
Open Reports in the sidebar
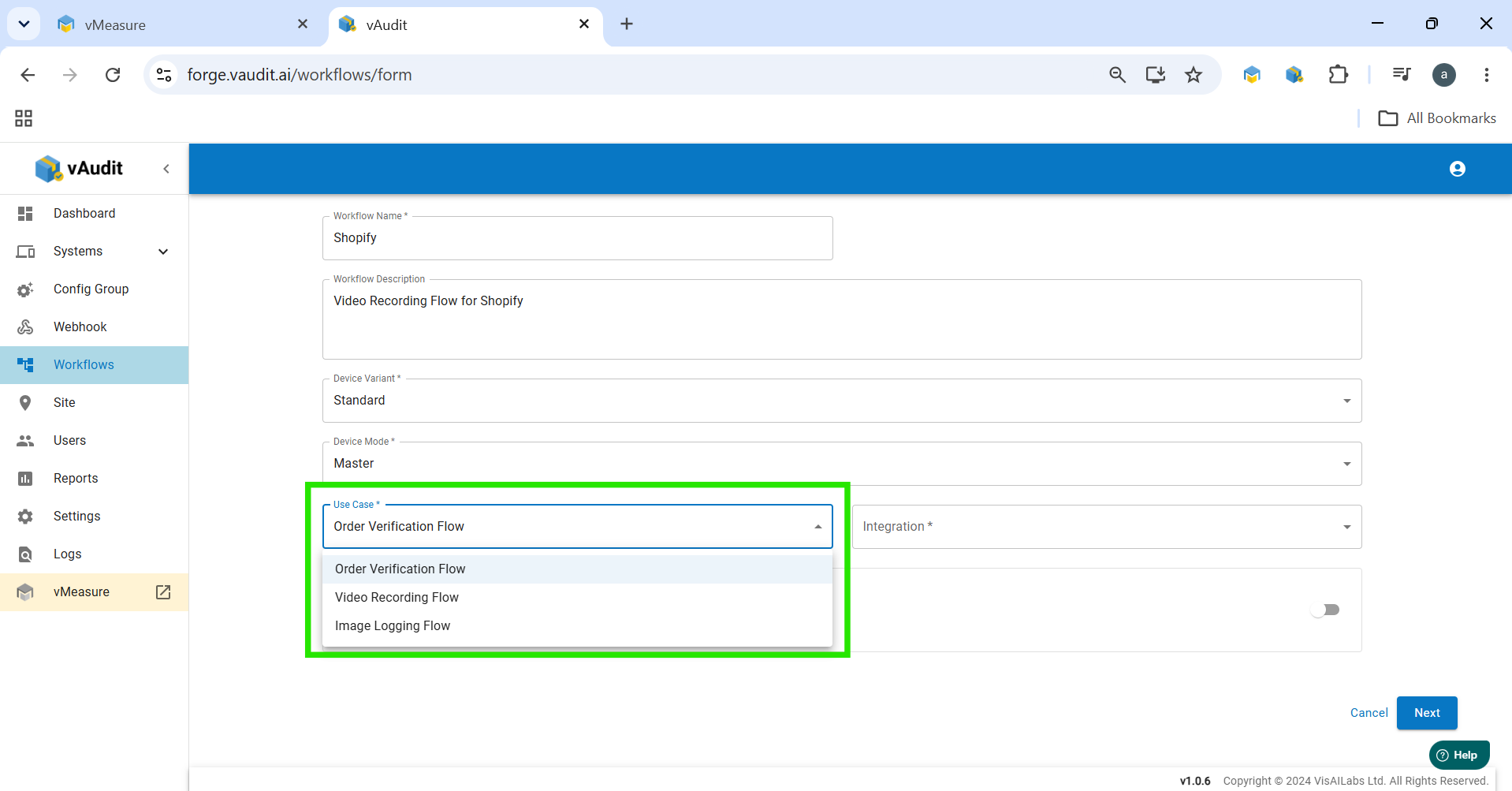(x=94, y=479)
